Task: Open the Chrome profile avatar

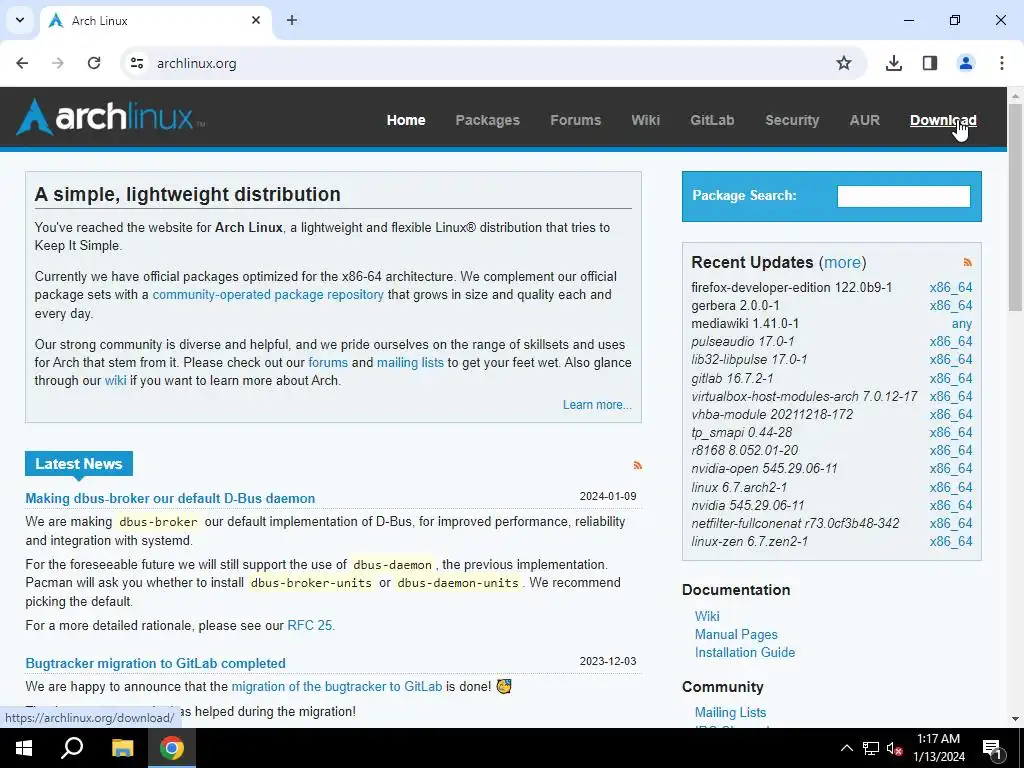Action: (x=966, y=63)
